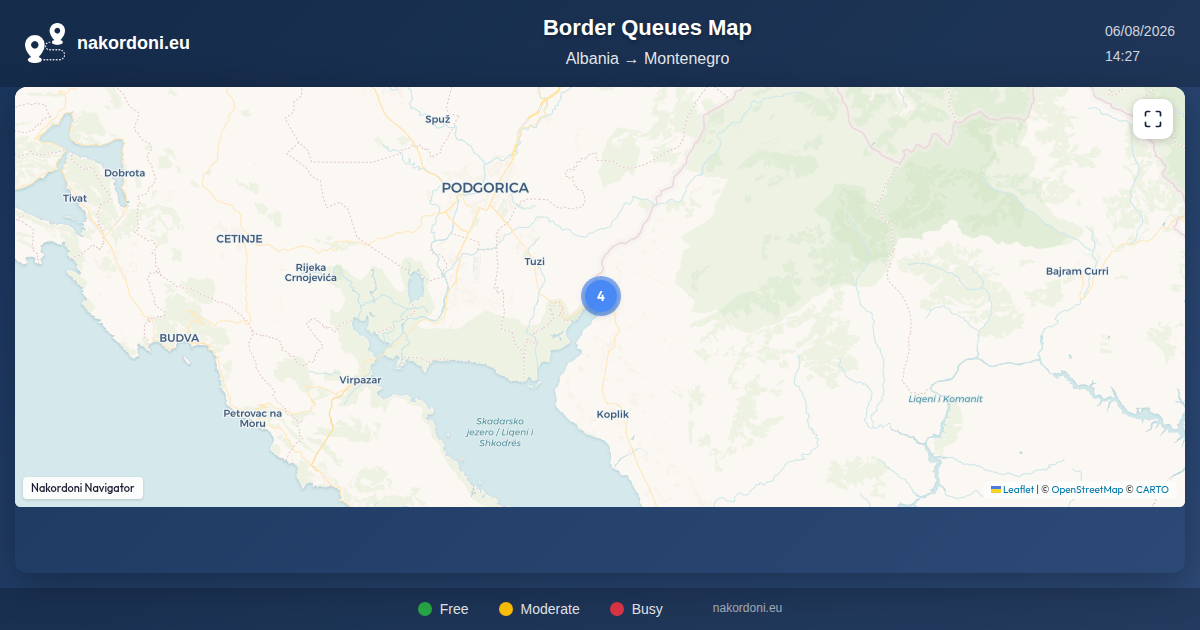Open the CARTO attribution link
The image size is (1200, 630).
(1152, 490)
